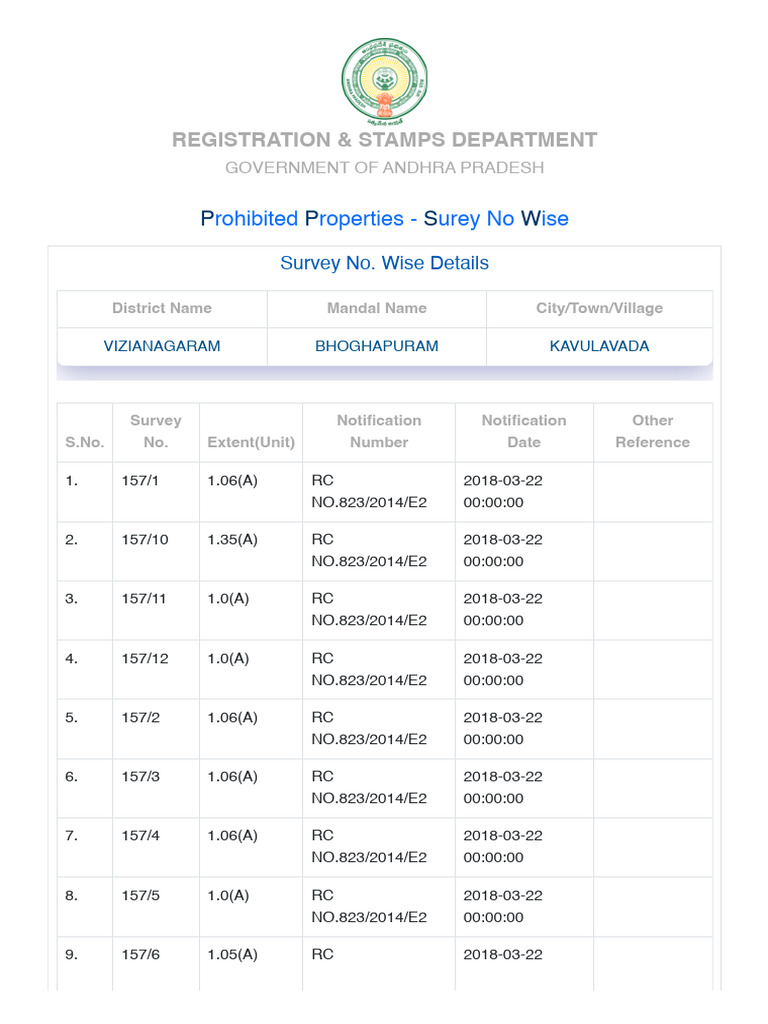
Task: Click the Extent(Unit) column header
Action: pos(251,442)
